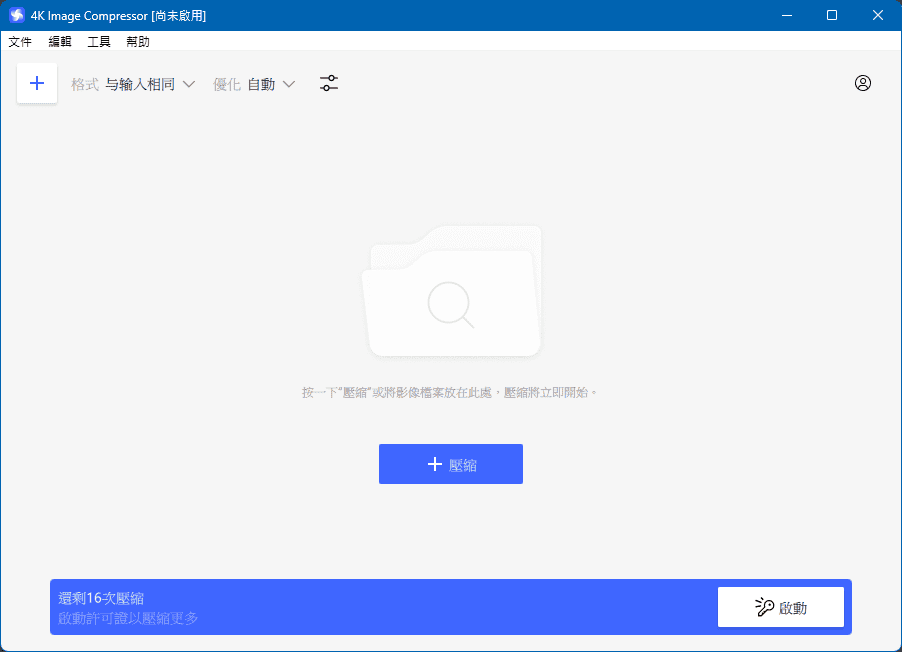The width and height of the screenshot is (902, 652).
Task: Click the magnifier inside the folder graphic
Action: pyautogui.click(x=450, y=303)
